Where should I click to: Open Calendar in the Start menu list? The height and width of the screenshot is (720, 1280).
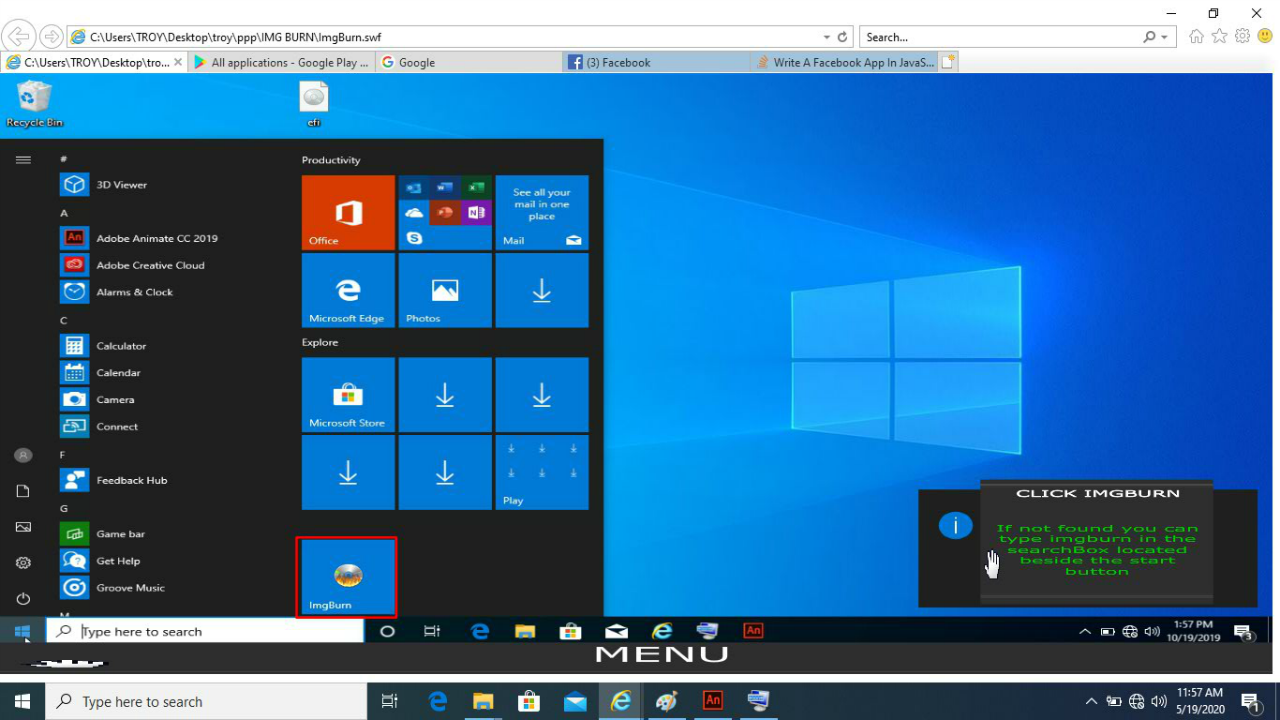click(x=101, y=373)
